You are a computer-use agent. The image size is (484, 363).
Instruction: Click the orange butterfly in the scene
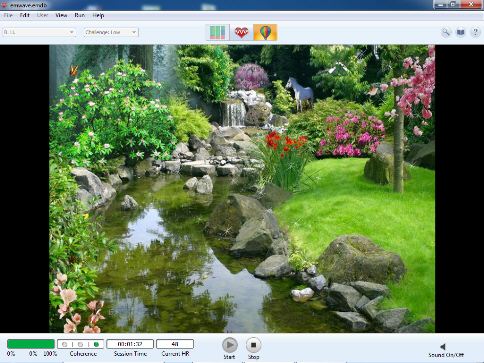[x=74, y=70]
